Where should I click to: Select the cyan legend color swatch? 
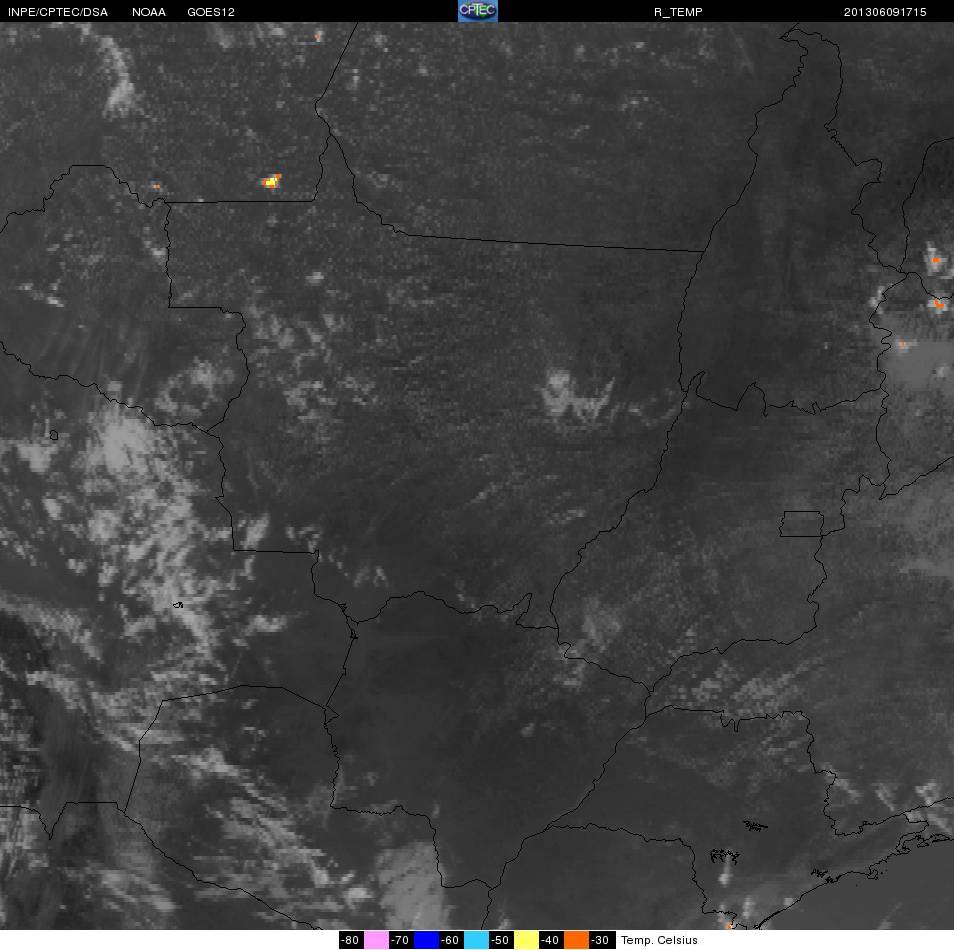point(476,940)
